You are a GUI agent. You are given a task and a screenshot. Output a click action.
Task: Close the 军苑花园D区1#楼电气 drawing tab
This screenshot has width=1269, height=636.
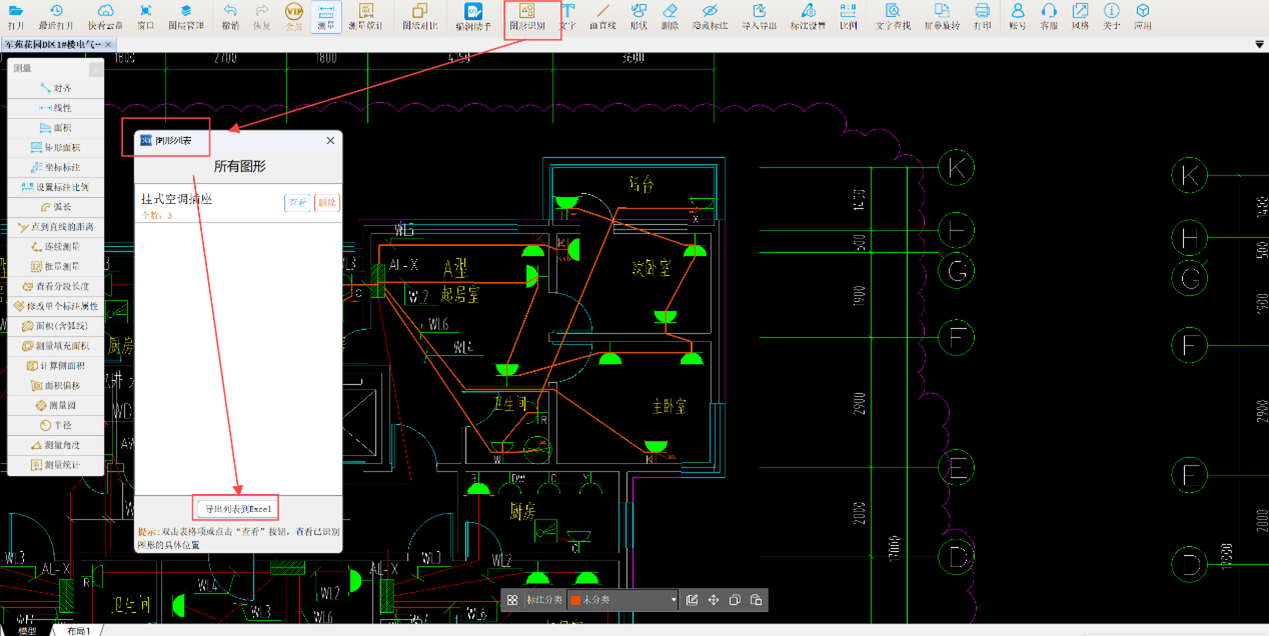108,45
